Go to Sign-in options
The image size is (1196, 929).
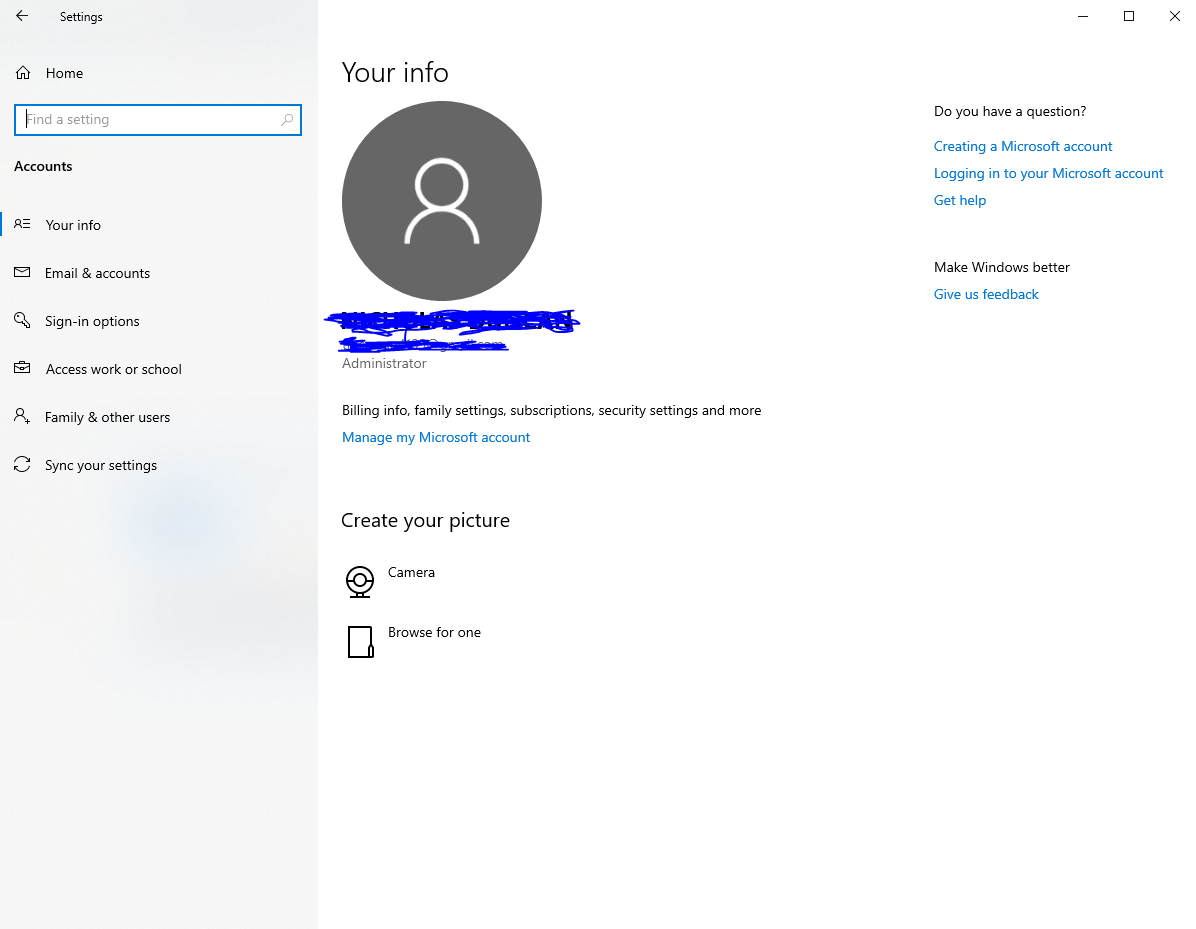point(92,321)
